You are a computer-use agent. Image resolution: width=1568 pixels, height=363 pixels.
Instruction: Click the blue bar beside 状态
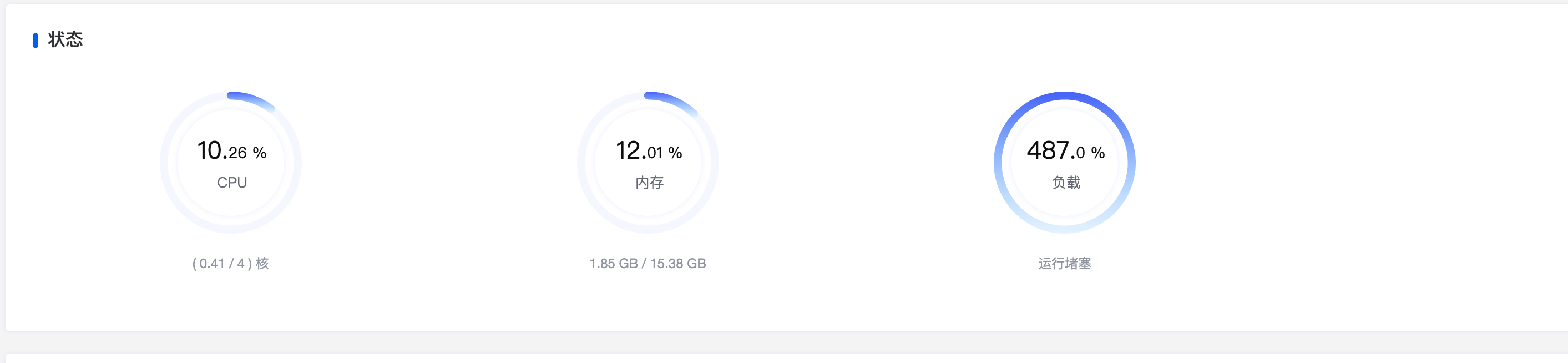(36, 40)
